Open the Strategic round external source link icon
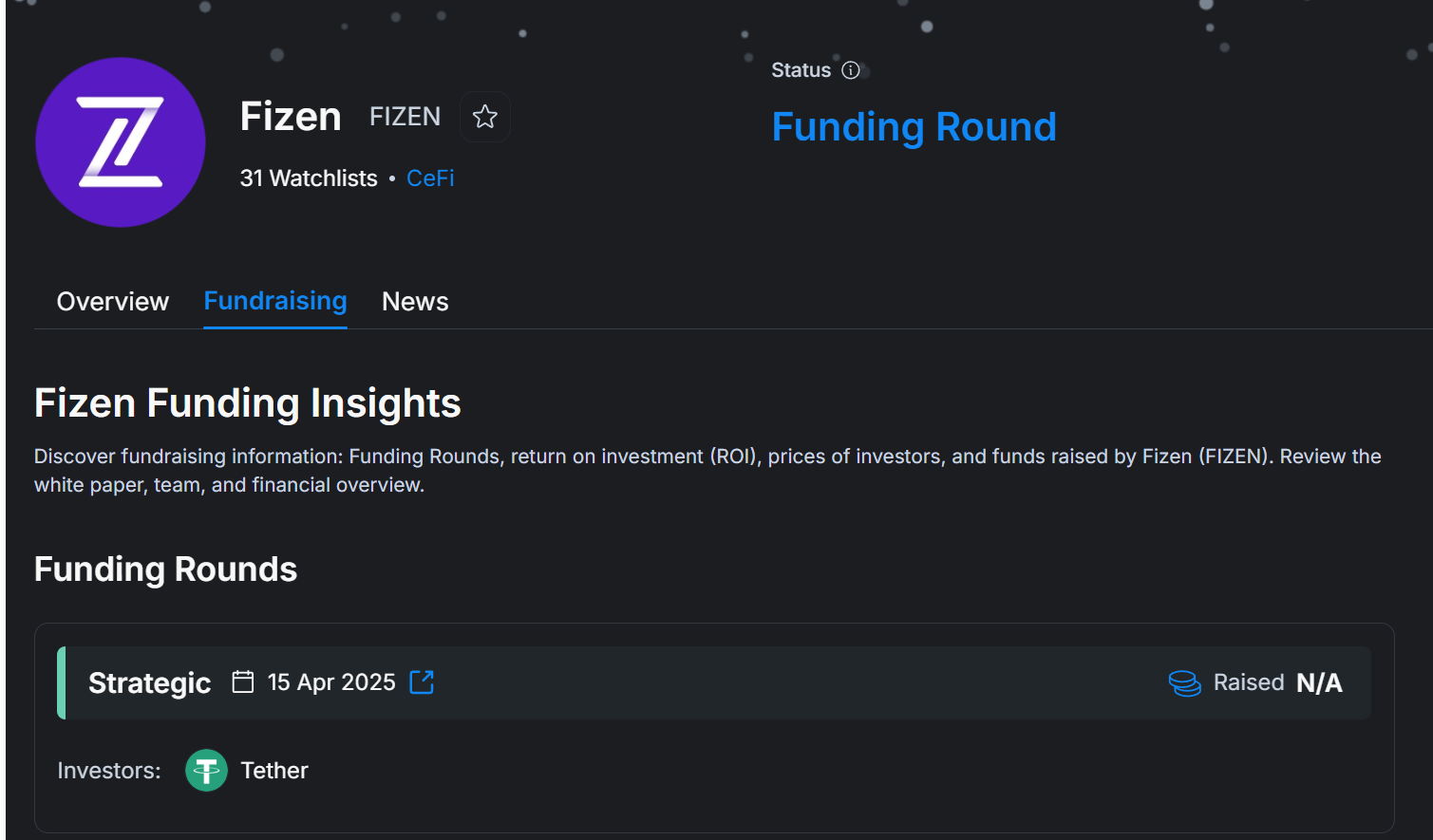1433x840 pixels. click(x=422, y=682)
